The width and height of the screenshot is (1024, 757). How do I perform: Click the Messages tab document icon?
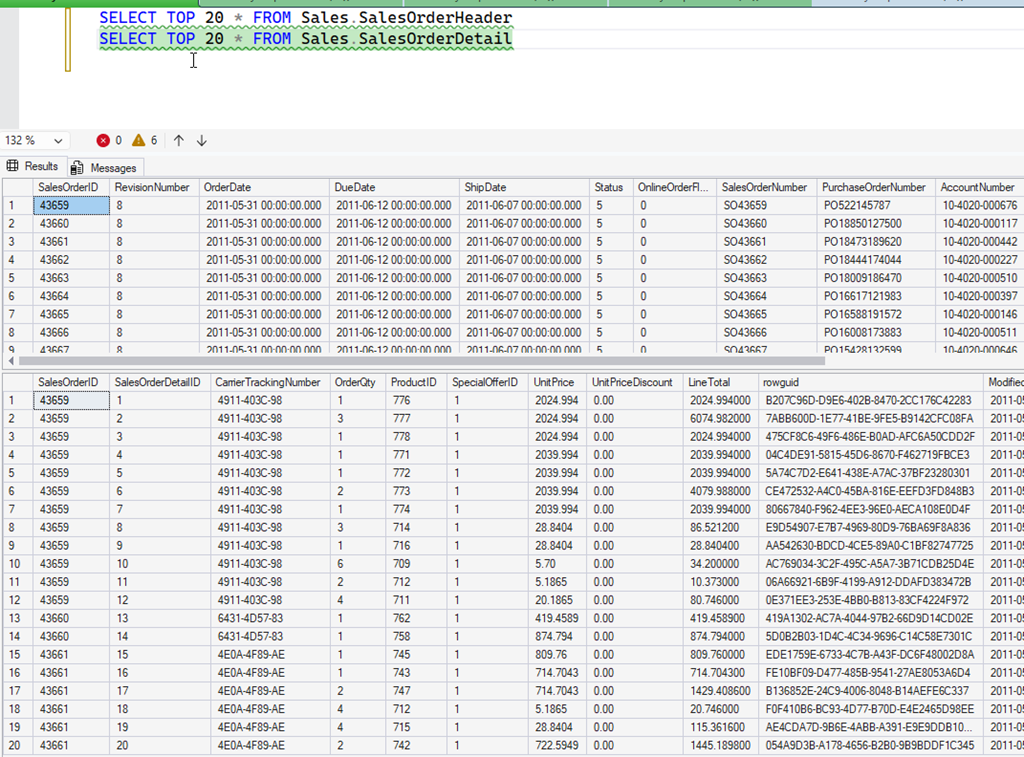77,168
